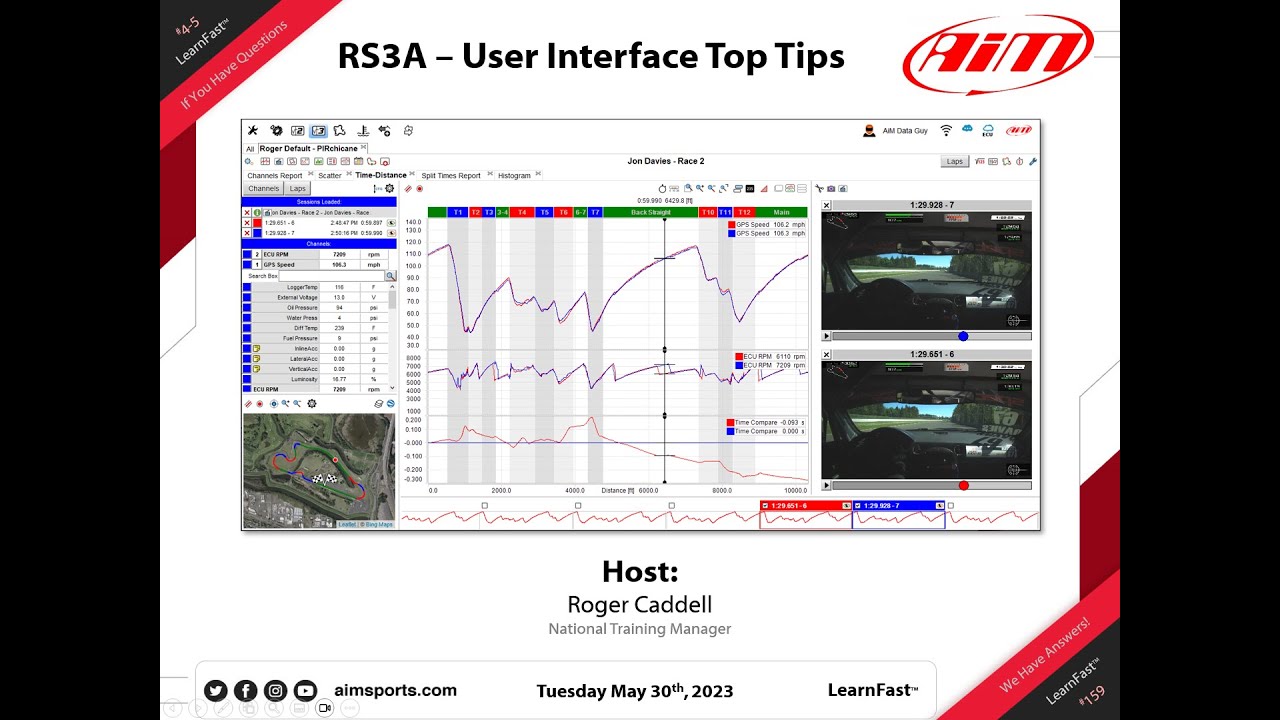Open the Histogram tab

(514, 176)
